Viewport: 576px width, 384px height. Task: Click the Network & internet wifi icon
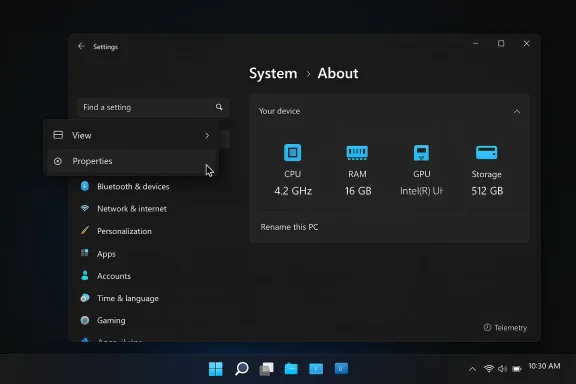pyautogui.click(x=85, y=208)
